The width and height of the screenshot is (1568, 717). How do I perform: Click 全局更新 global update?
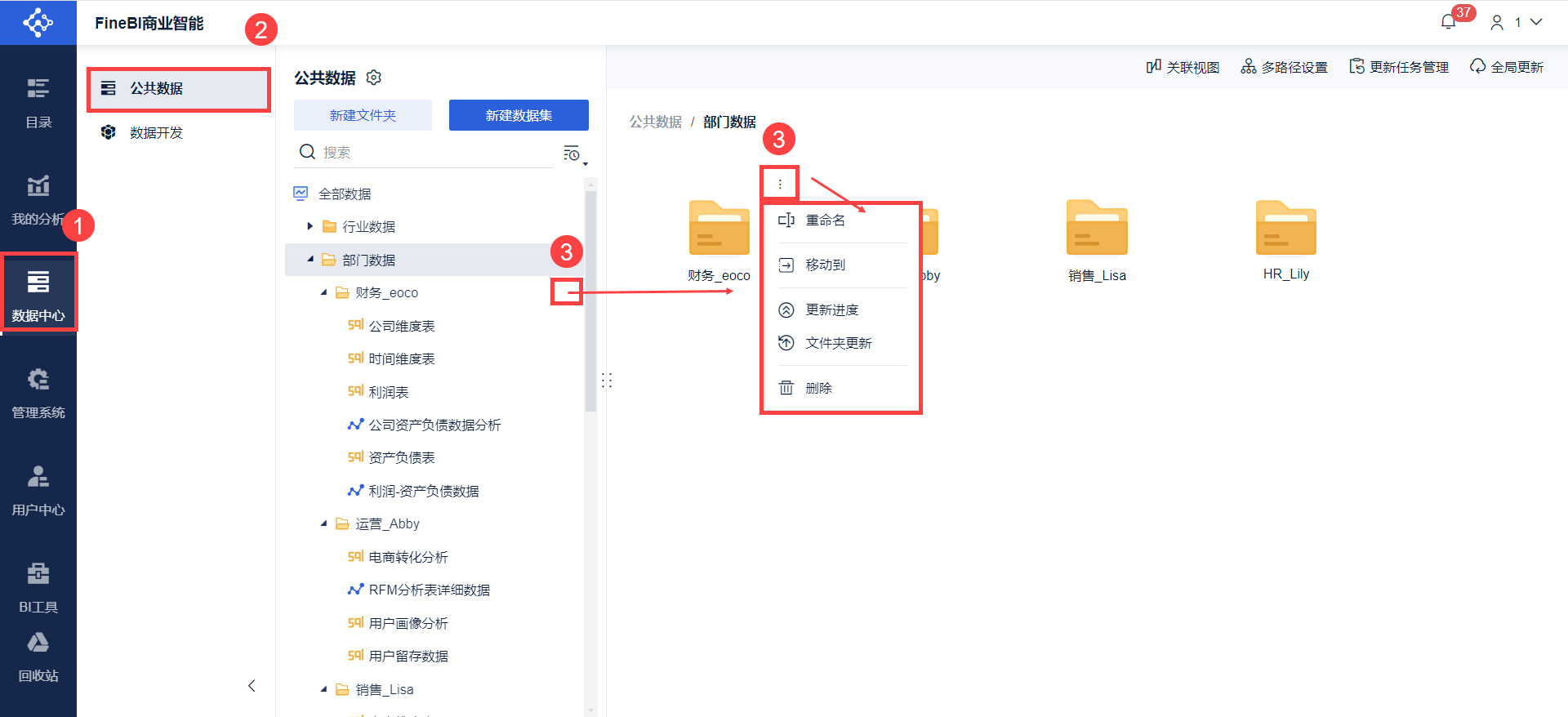(x=1507, y=67)
